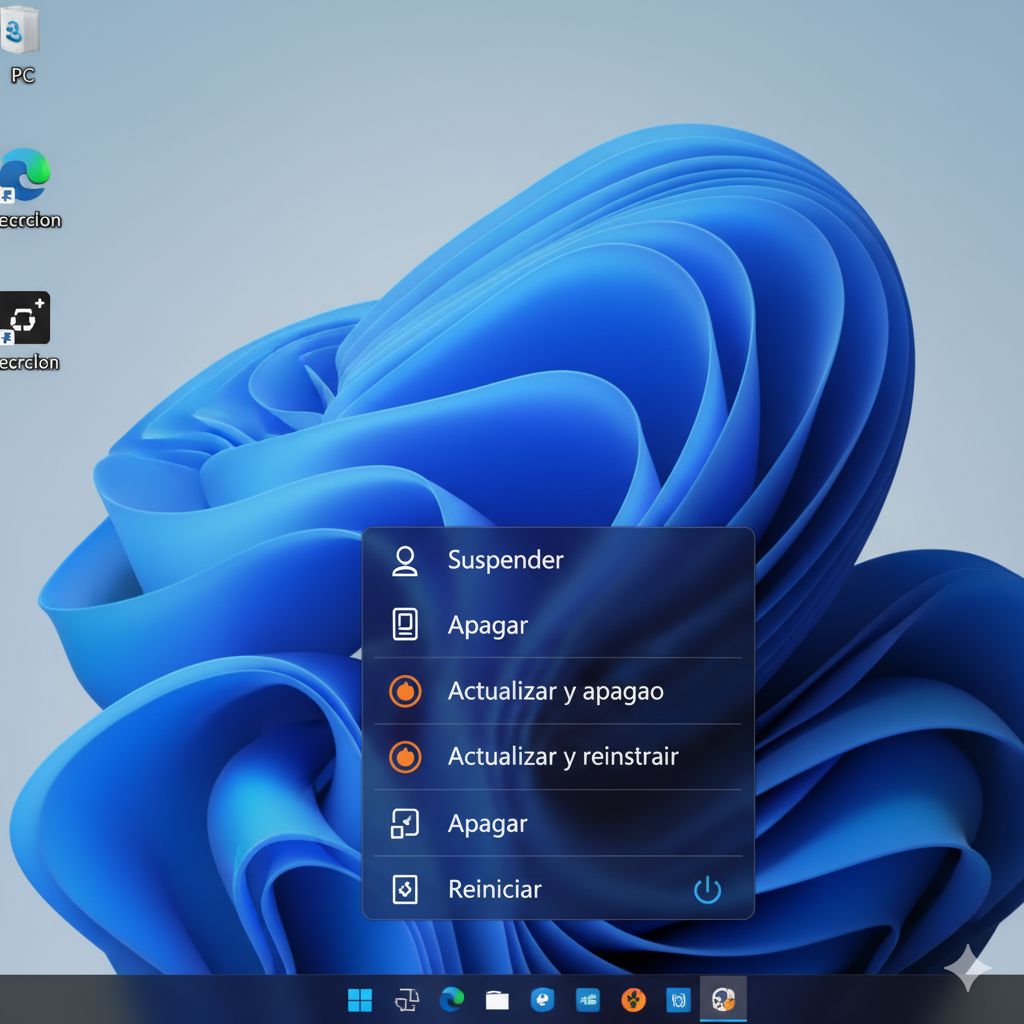Open the blue taskbar app with bracket symbol
The height and width of the screenshot is (1024, 1024).
(679, 1000)
